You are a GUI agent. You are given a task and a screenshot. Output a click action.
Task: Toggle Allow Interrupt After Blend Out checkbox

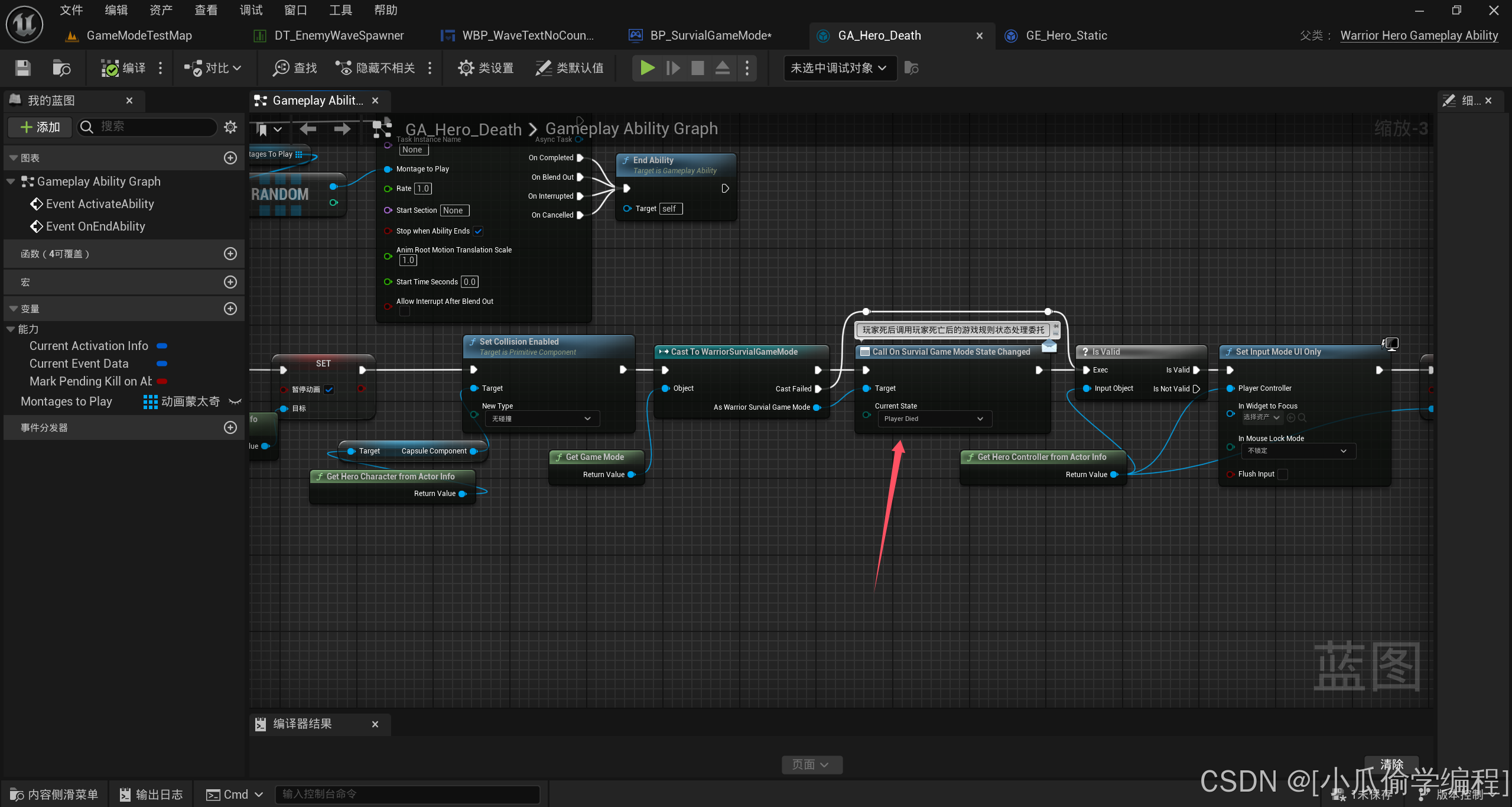(405, 312)
